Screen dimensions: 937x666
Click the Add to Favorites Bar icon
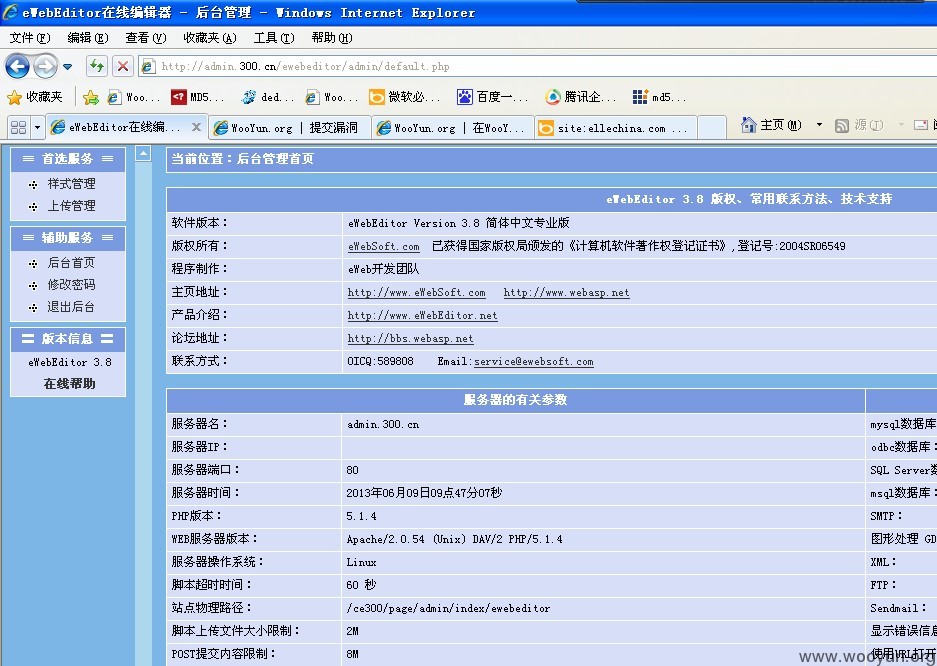point(91,97)
